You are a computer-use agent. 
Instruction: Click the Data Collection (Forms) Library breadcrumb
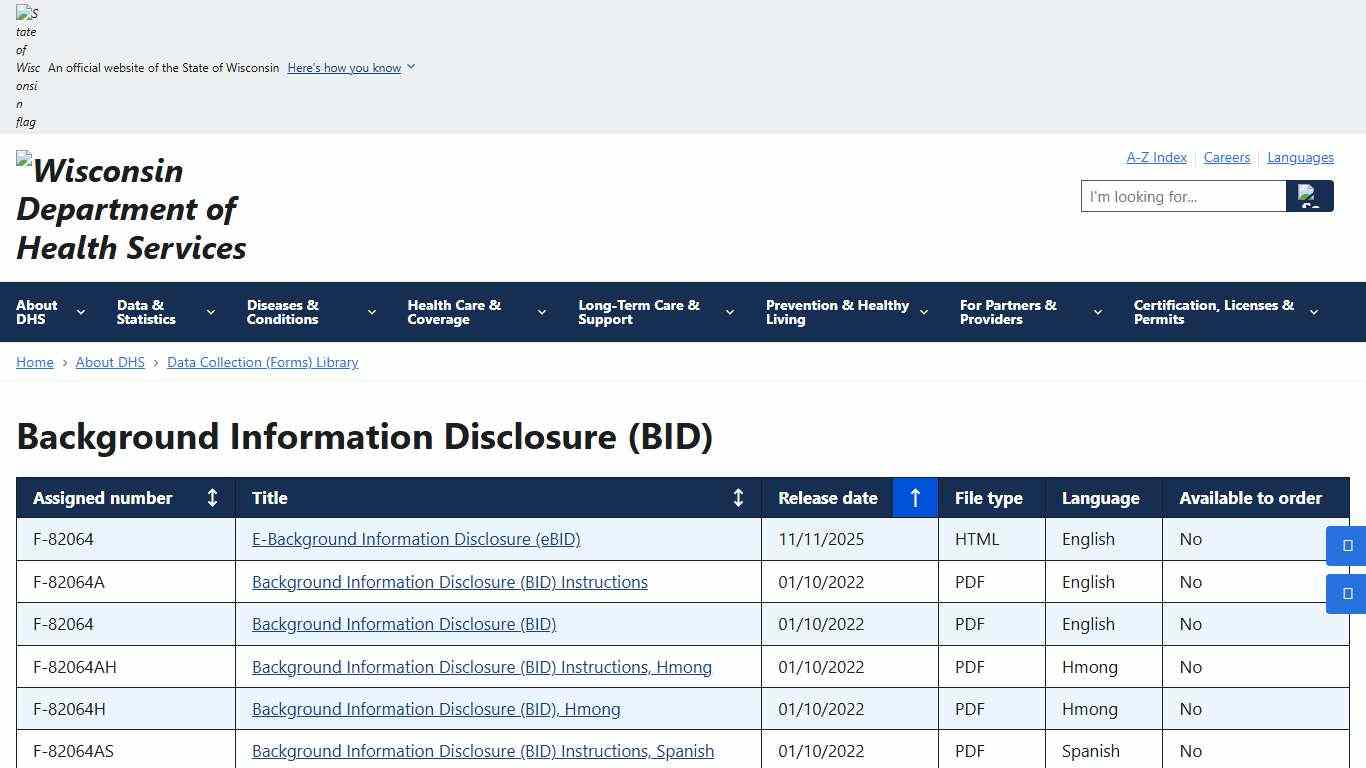pyautogui.click(x=262, y=362)
